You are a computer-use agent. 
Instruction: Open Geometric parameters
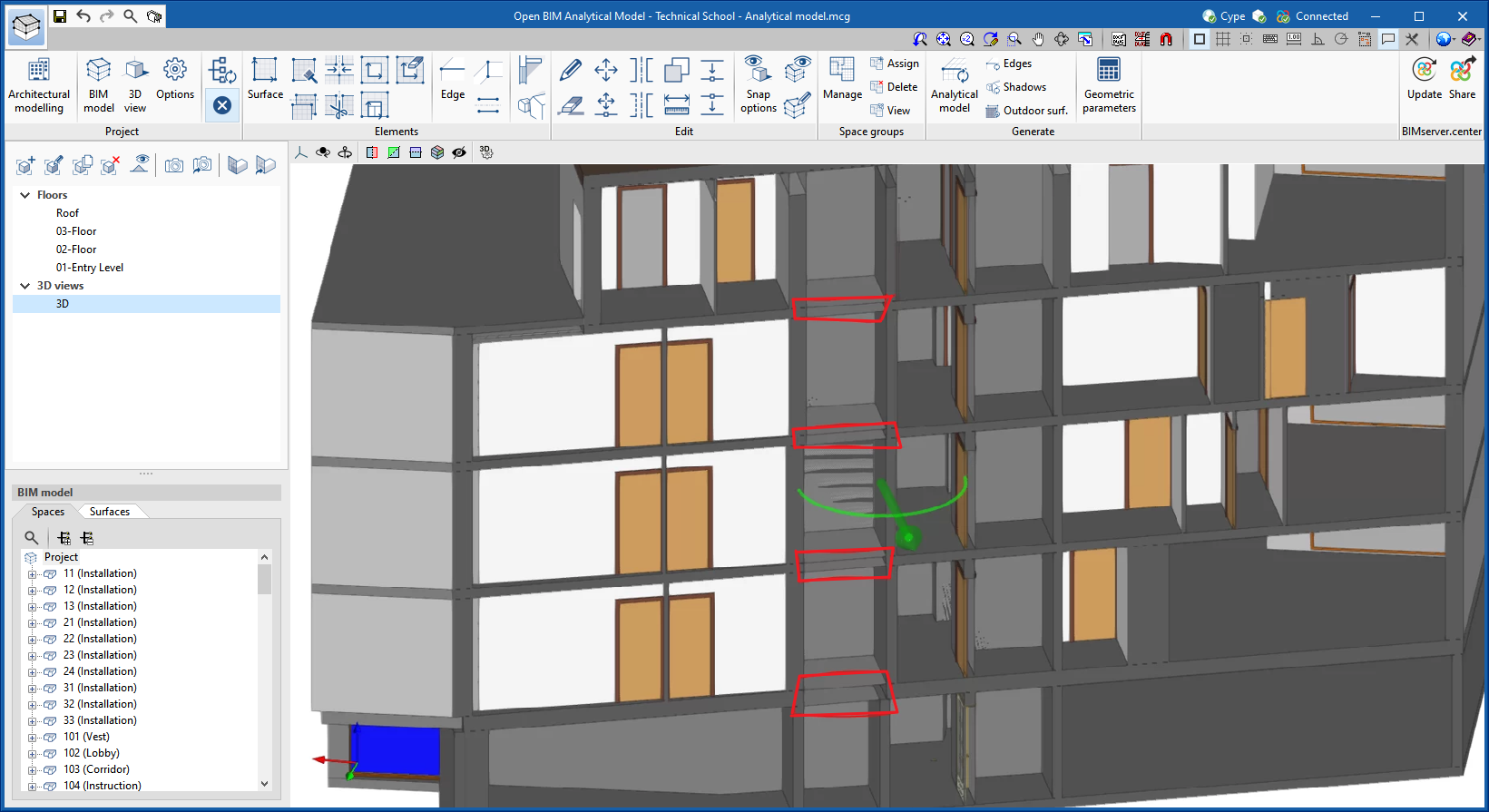tap(1109, 86)
